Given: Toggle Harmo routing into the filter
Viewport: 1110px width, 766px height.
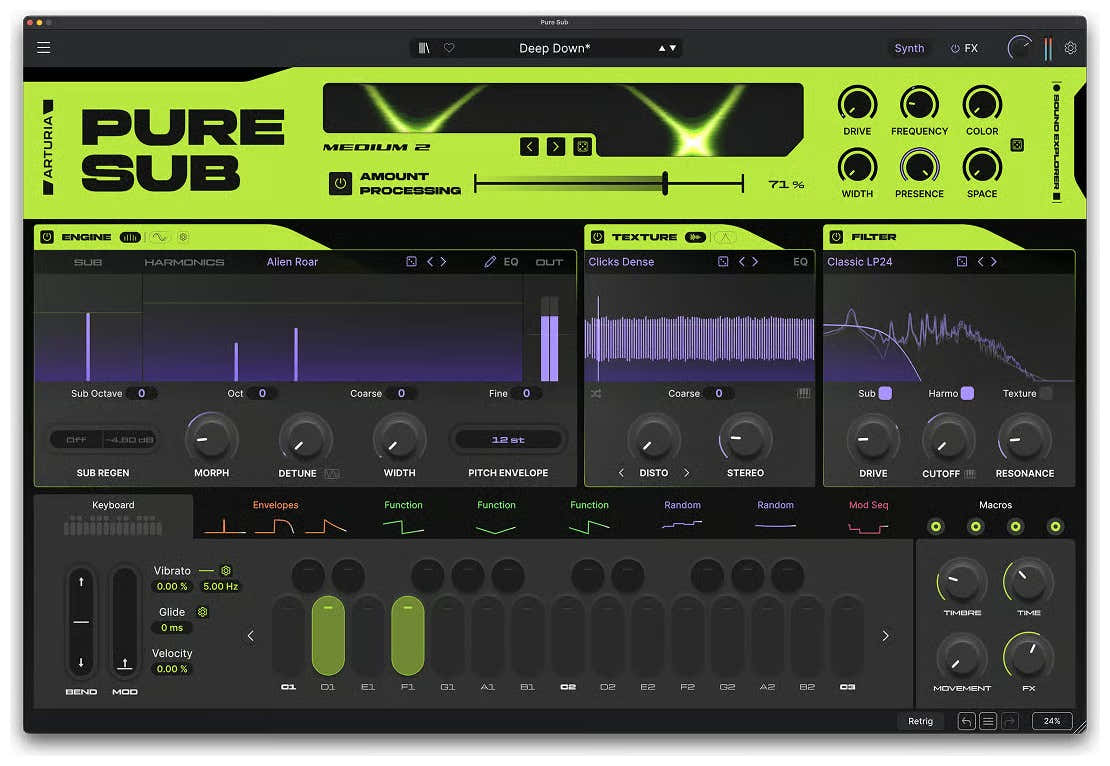Looking at the screenshot, I should 967,394.
